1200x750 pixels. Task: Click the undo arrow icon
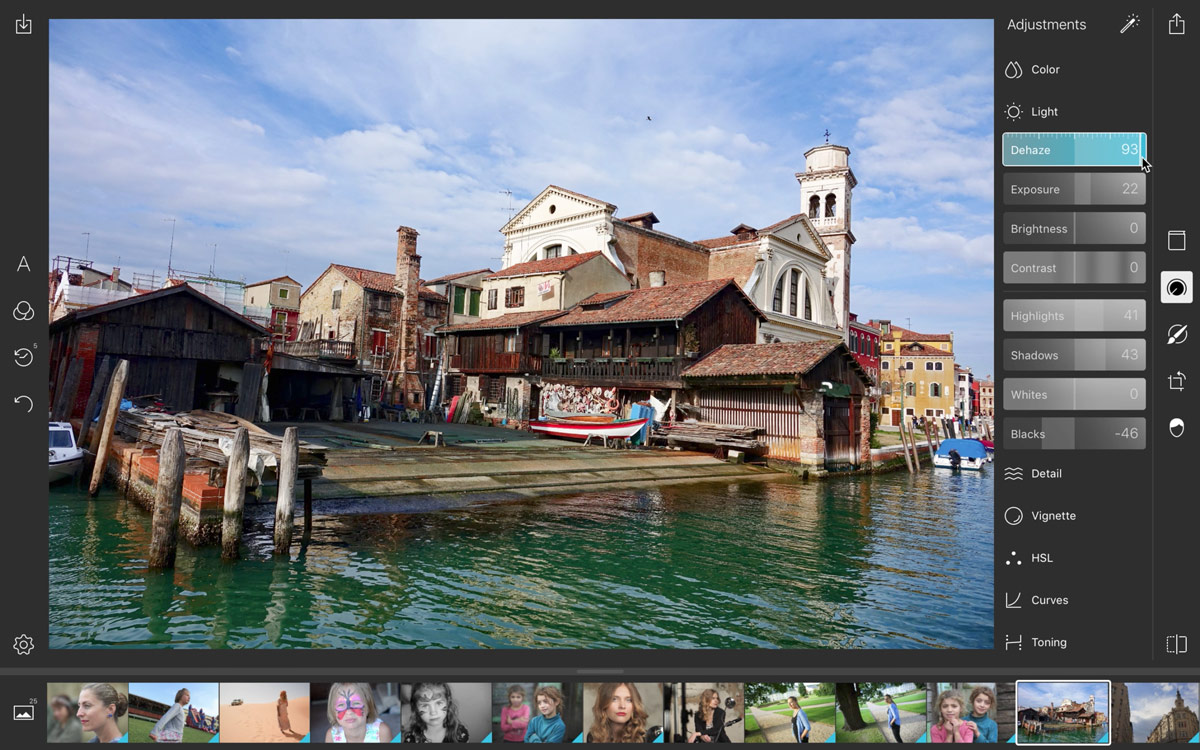point(24,404)
